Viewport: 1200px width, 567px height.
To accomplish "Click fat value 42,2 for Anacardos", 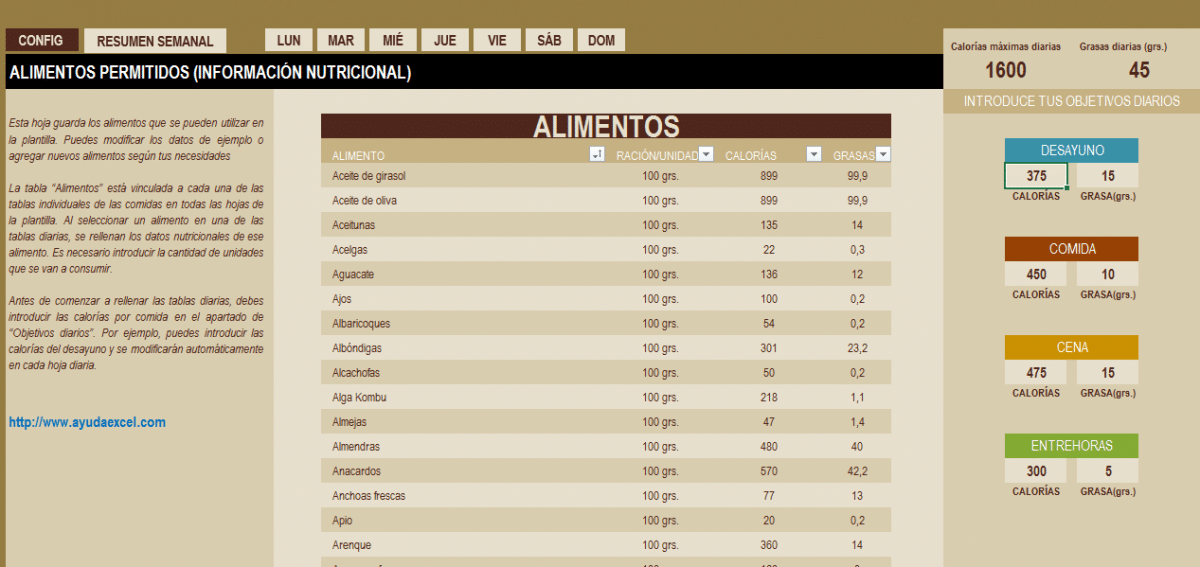I will click(857, 471).
